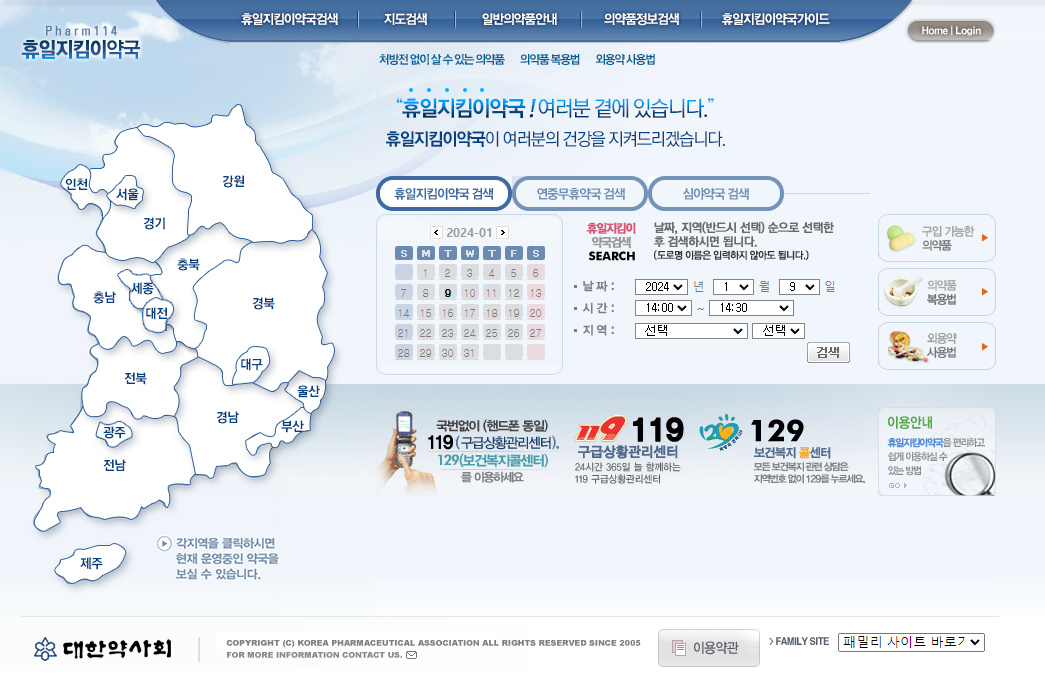Open 외용약 사용법 submenu link
Image resolution: width=1045 pixels, height=693 pixels.
coord(625,59)
